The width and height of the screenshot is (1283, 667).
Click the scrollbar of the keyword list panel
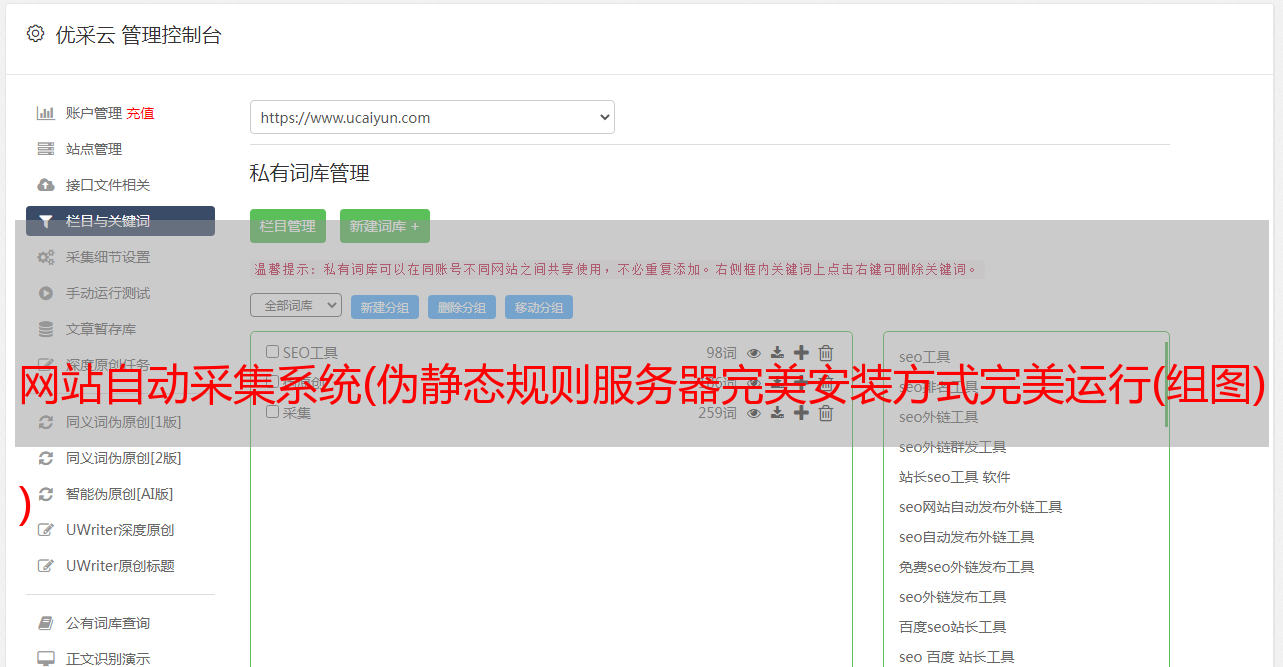1166,385
